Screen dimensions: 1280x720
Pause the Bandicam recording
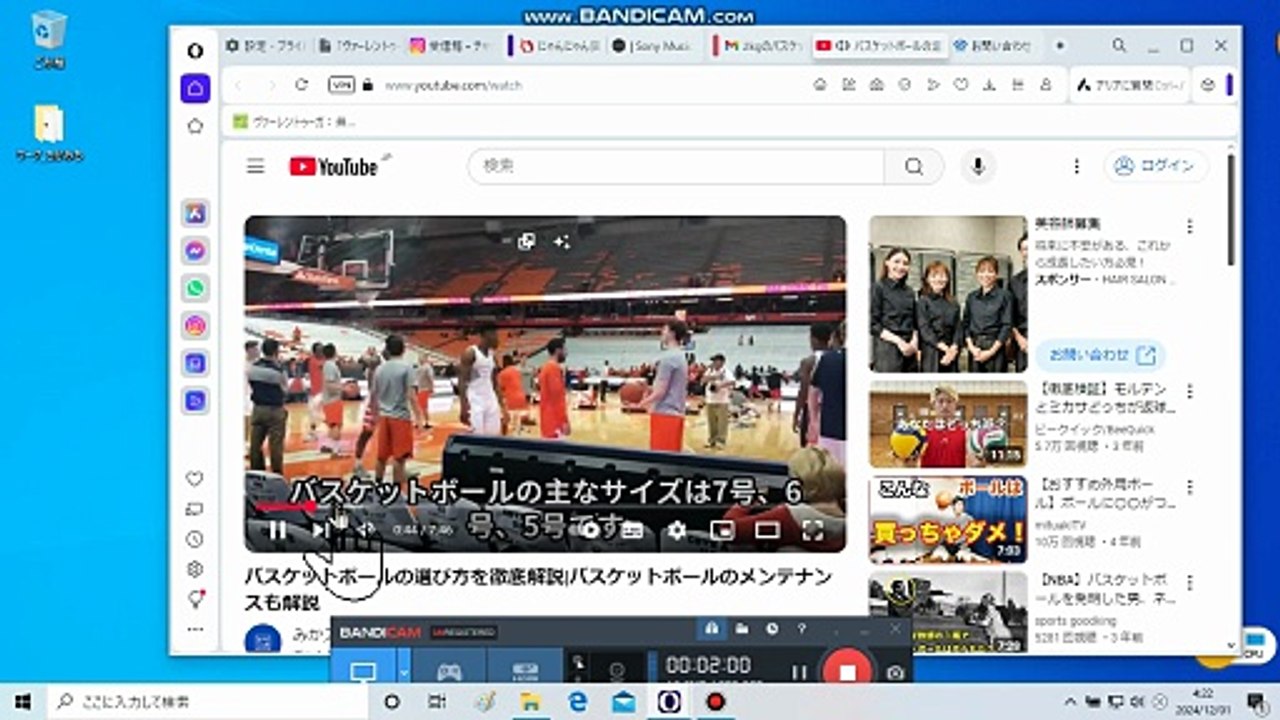(799, 672)
